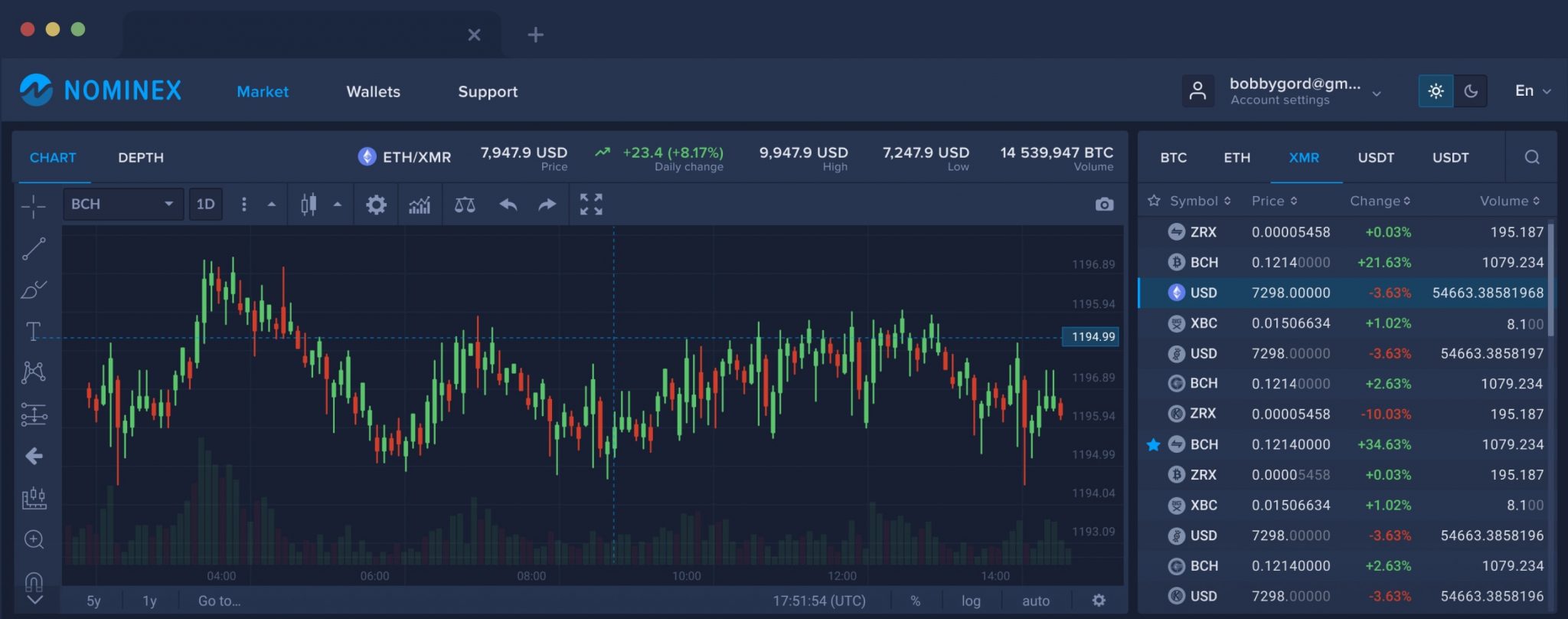Screen dimensions: 1568x619
Task: Switch to light theme with sun toggle
Action: point(1436,91)
